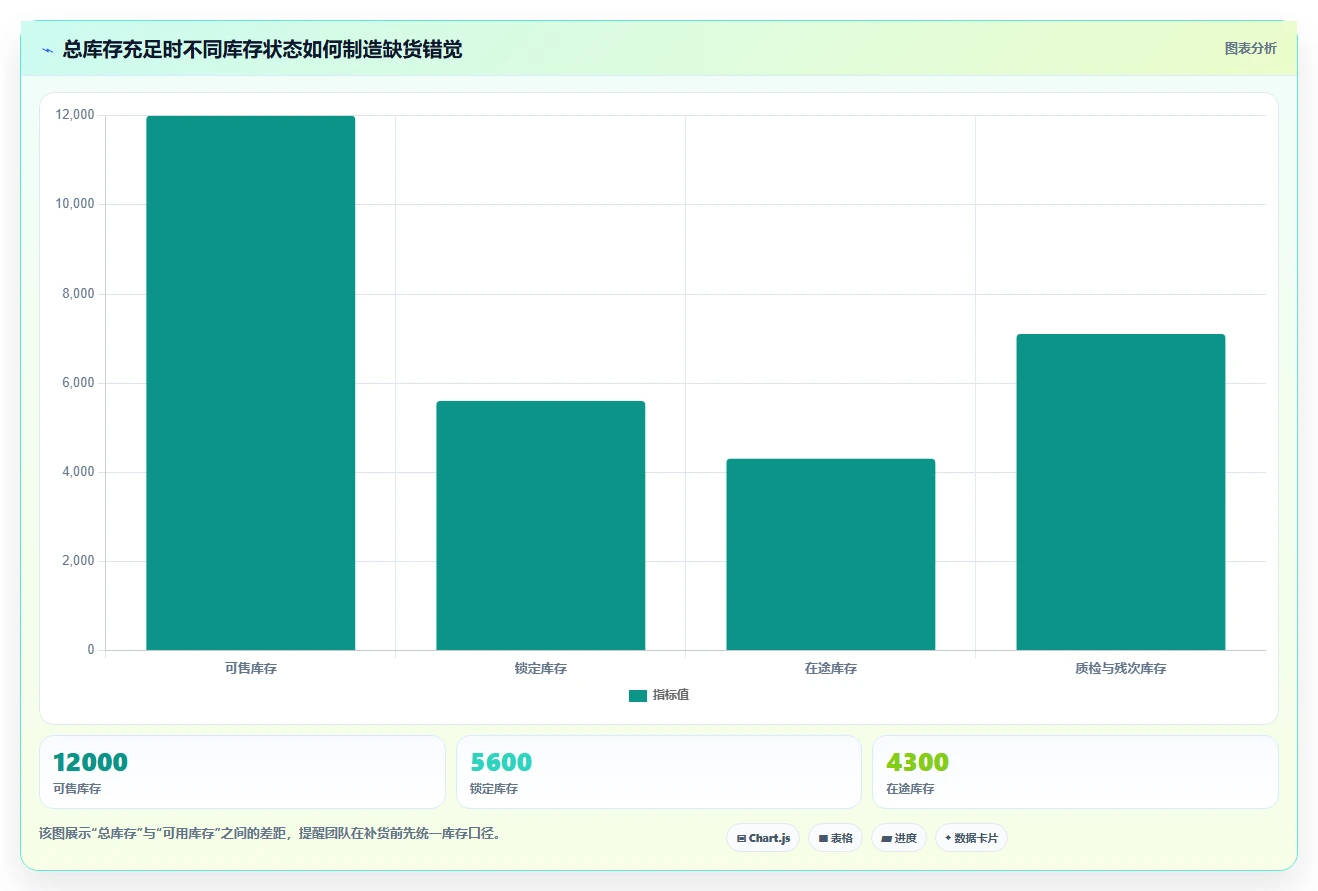
Task: Click the lightning icon beside the title
Action: 47,50
